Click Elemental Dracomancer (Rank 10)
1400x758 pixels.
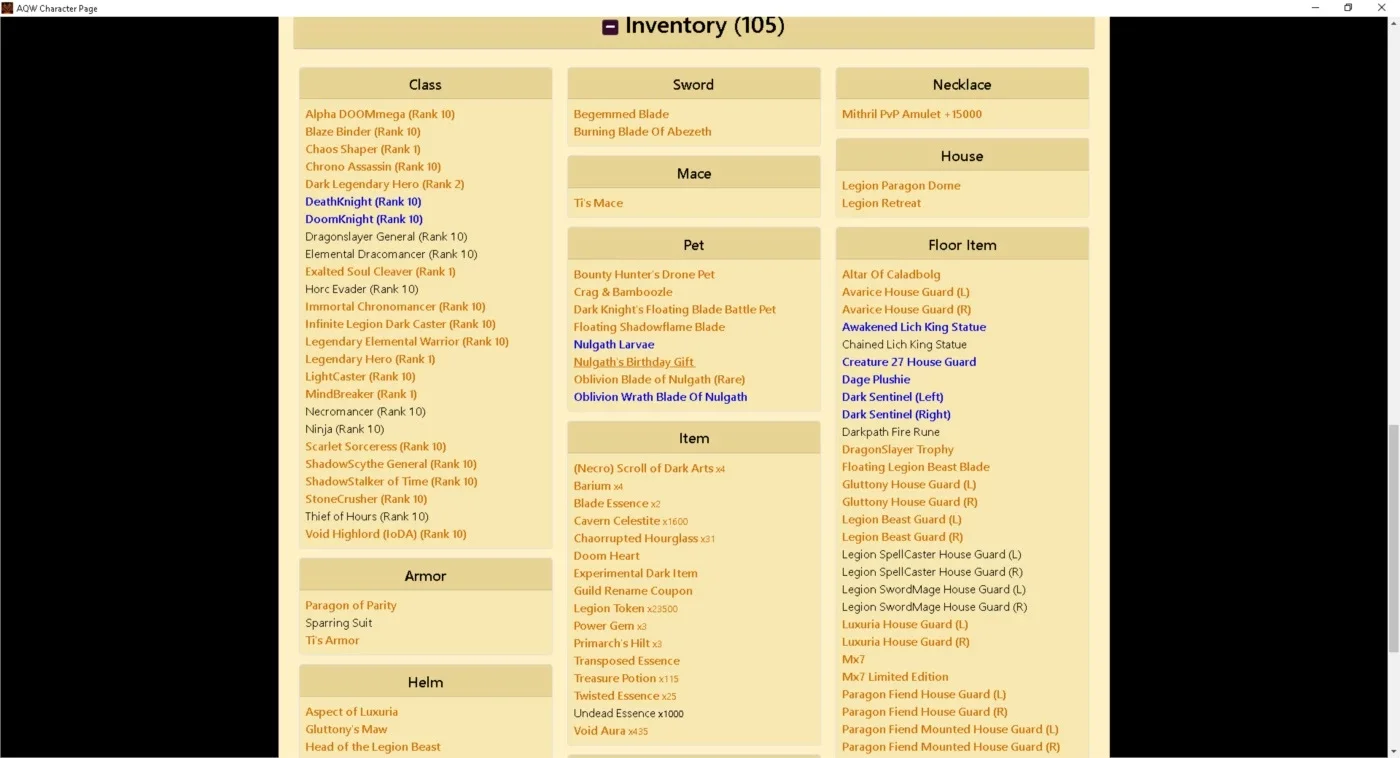tap(391, 254)
